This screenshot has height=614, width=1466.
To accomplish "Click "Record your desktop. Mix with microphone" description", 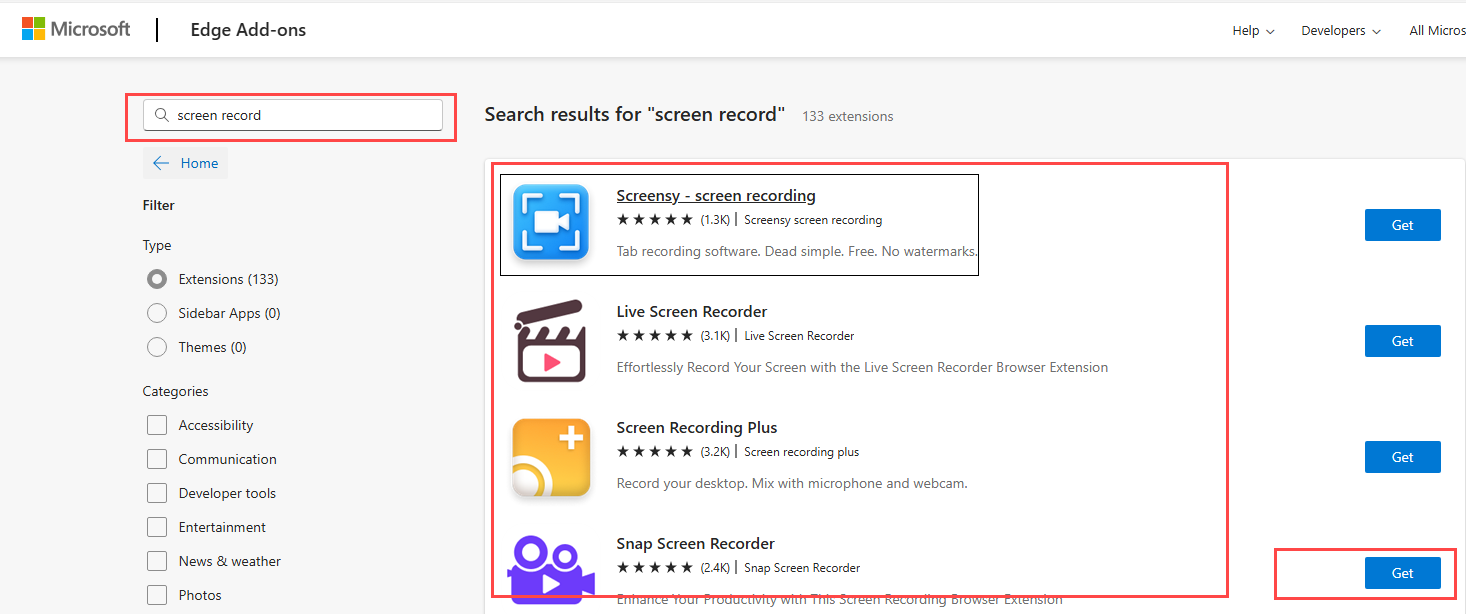I will tap(792, 483).
